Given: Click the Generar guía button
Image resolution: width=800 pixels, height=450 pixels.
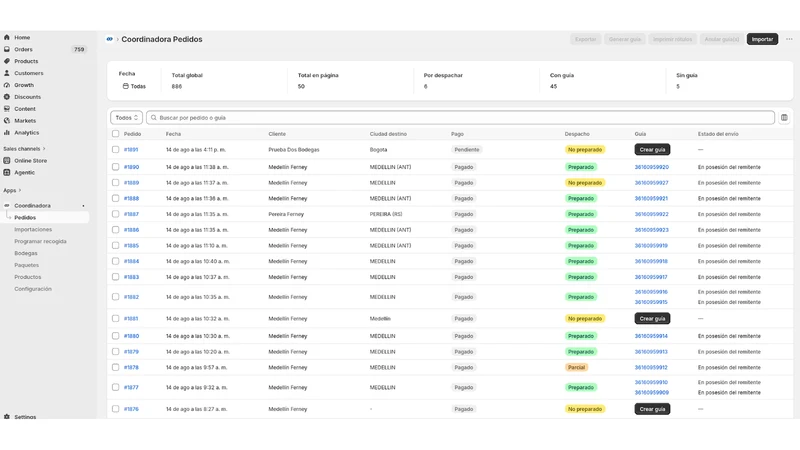Looking at the screenshot, I should (624, 39).
